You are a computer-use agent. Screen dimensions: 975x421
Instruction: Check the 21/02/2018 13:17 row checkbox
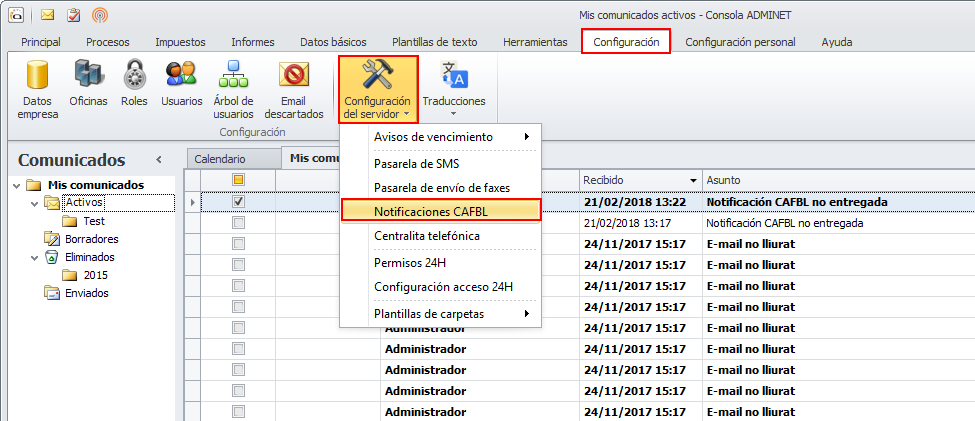click(x=238, y=223)
